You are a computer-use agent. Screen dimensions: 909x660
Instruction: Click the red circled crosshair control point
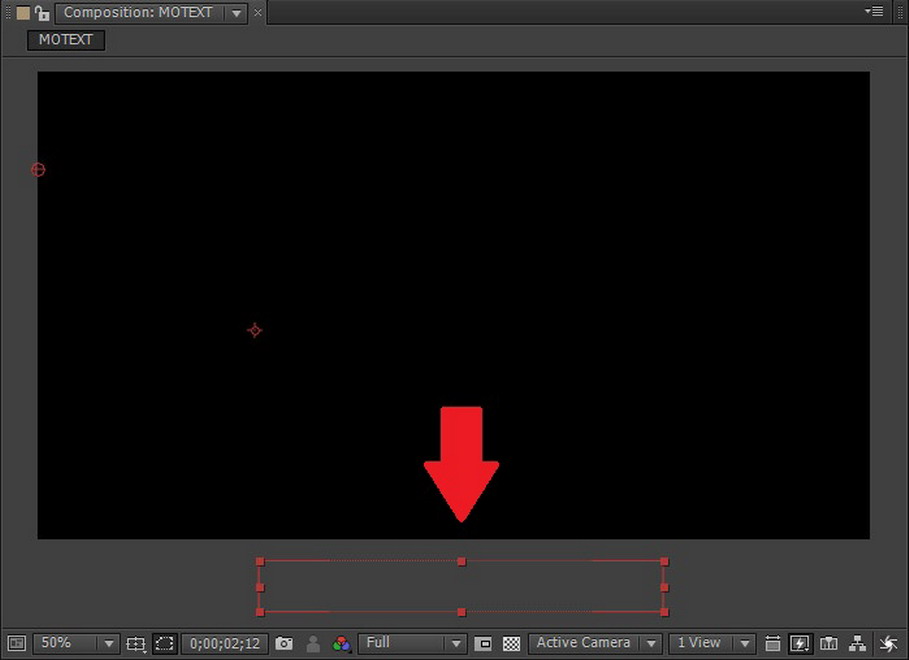click(38, 170)
